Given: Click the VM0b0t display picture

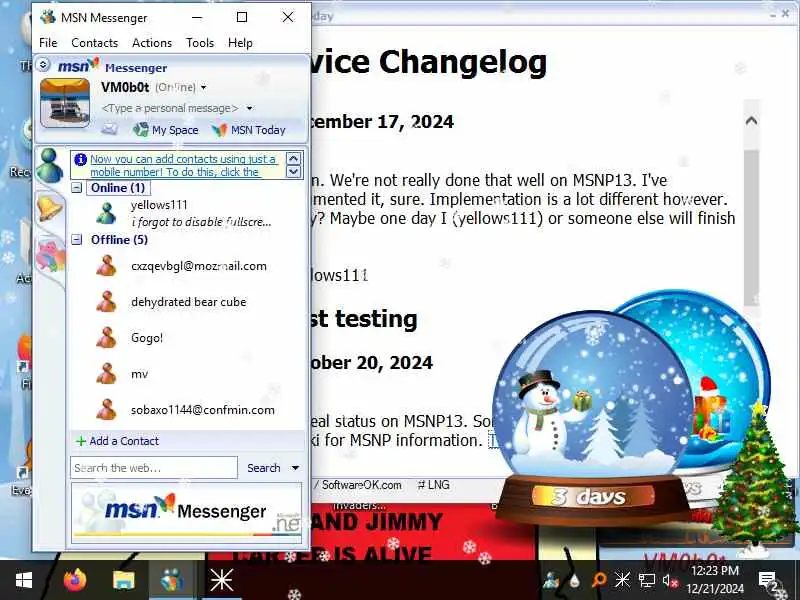Looking at the screenshot, I should 65,103.
